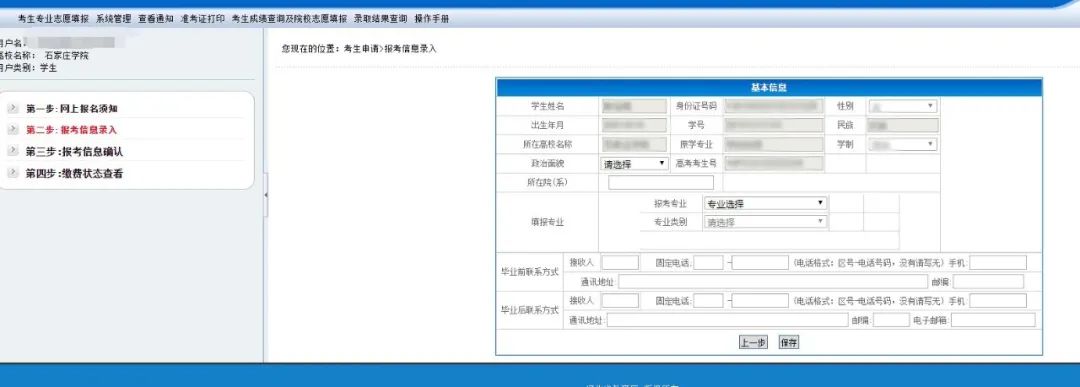Screen dimensions: 1080x387
Task: Click the 所在院(系) input field
Action: (x=661, y=182)
